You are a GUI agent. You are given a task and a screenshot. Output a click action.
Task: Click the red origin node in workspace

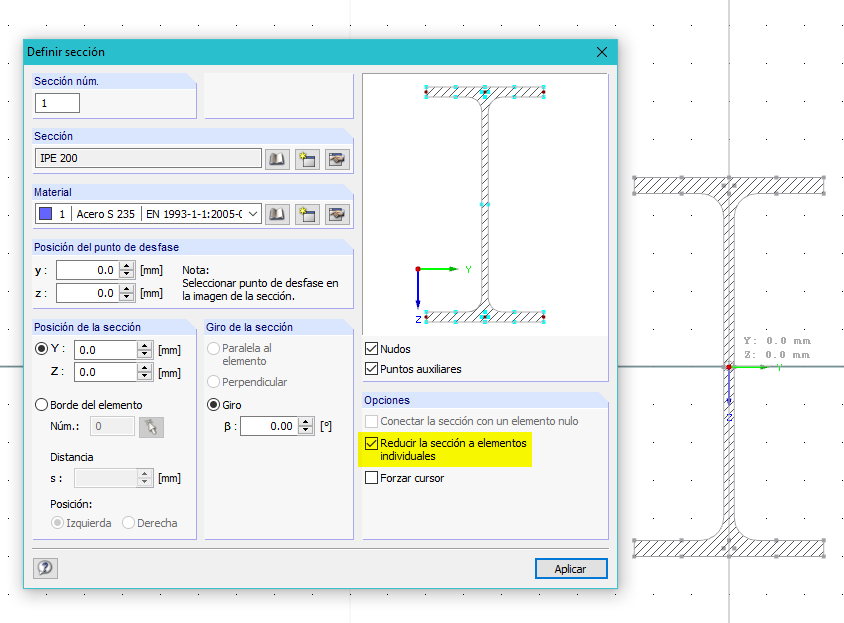point(729,367)
